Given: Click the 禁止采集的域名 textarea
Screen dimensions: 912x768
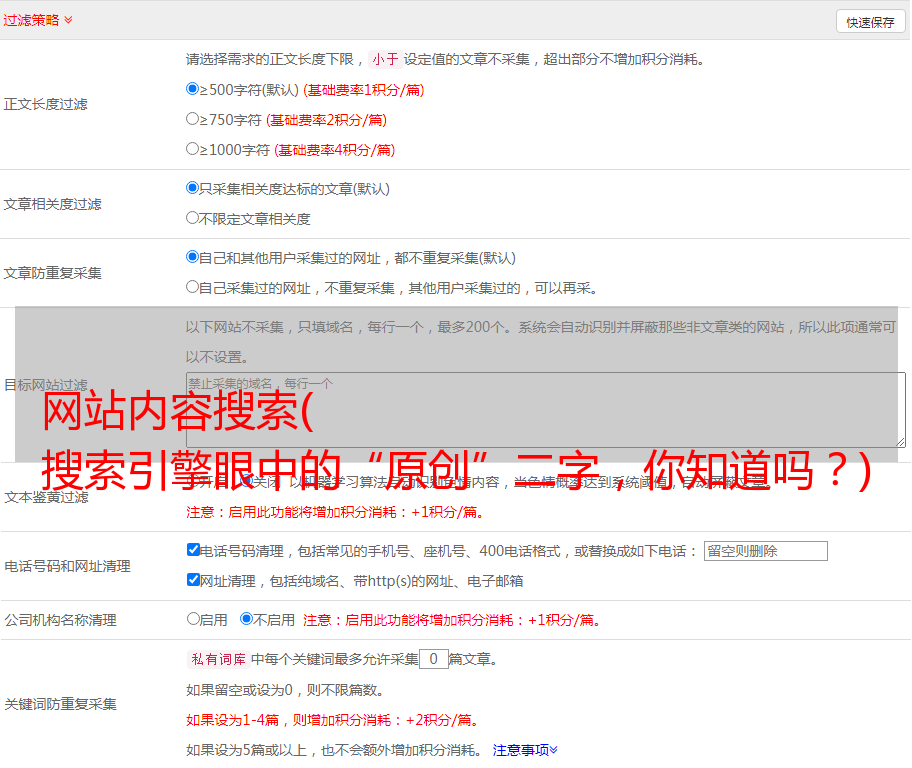Looking at the screenshot, I should (546, 410).
